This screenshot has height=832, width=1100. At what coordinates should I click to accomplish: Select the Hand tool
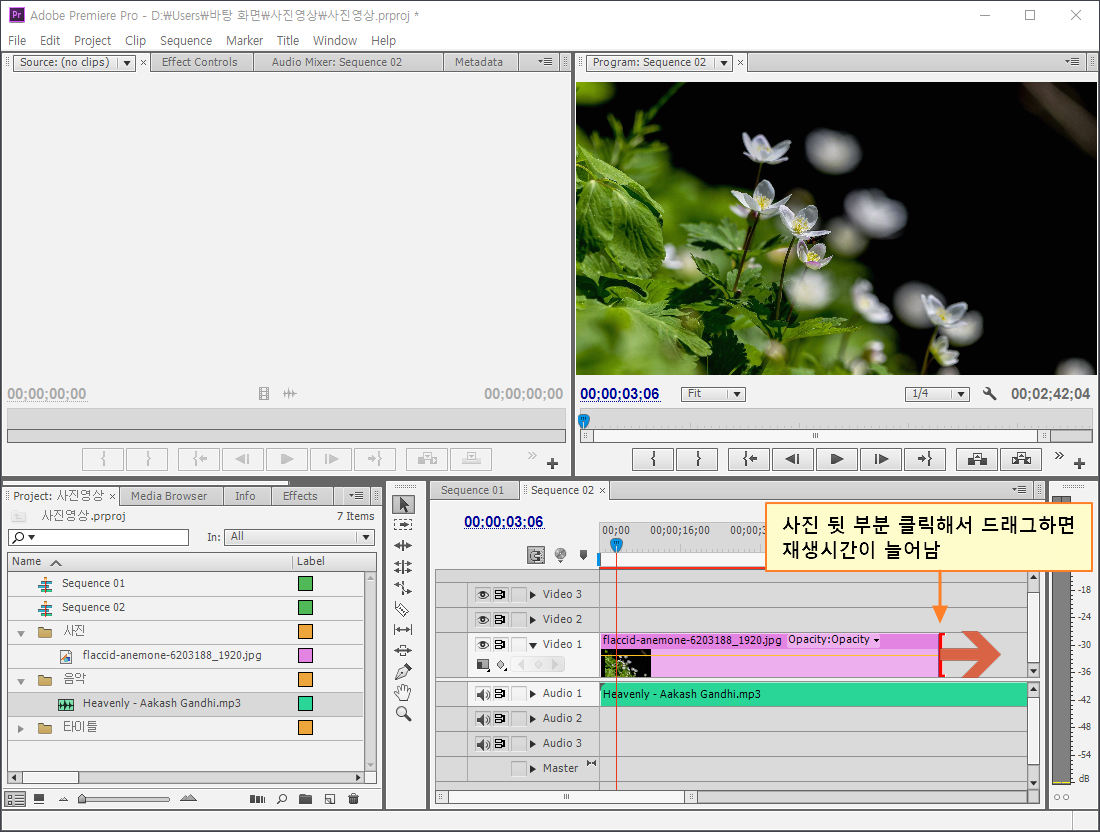[403, 693]
